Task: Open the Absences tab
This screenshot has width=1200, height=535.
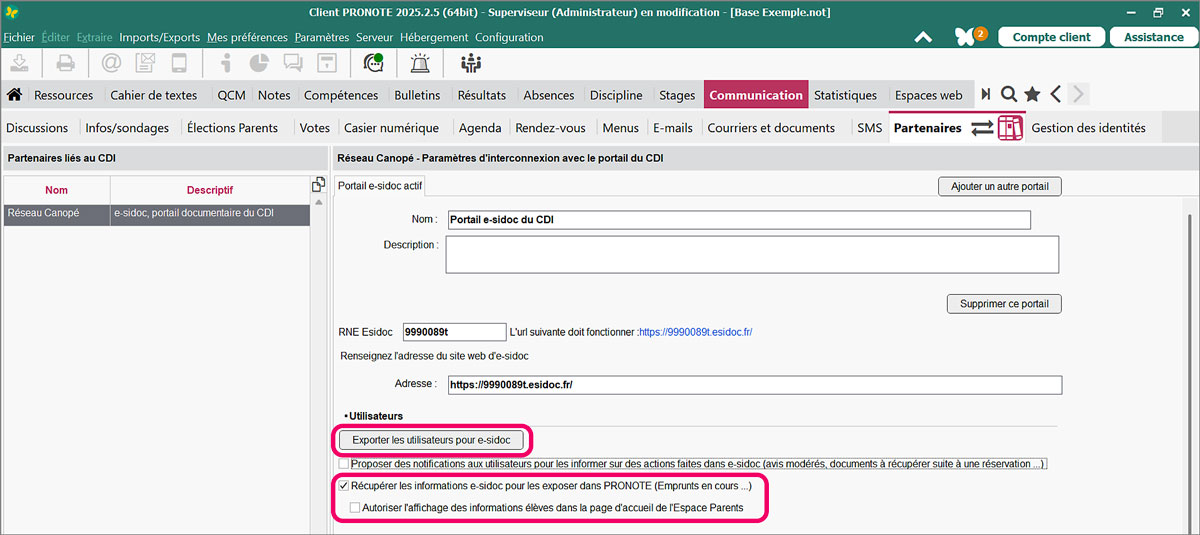Action: click(549, 95)
